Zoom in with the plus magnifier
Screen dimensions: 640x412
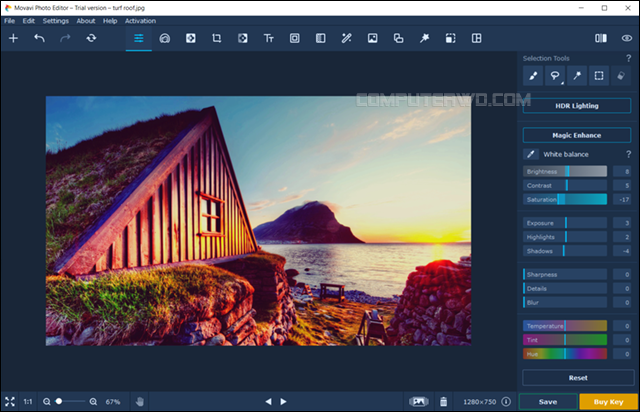(93, 402)
